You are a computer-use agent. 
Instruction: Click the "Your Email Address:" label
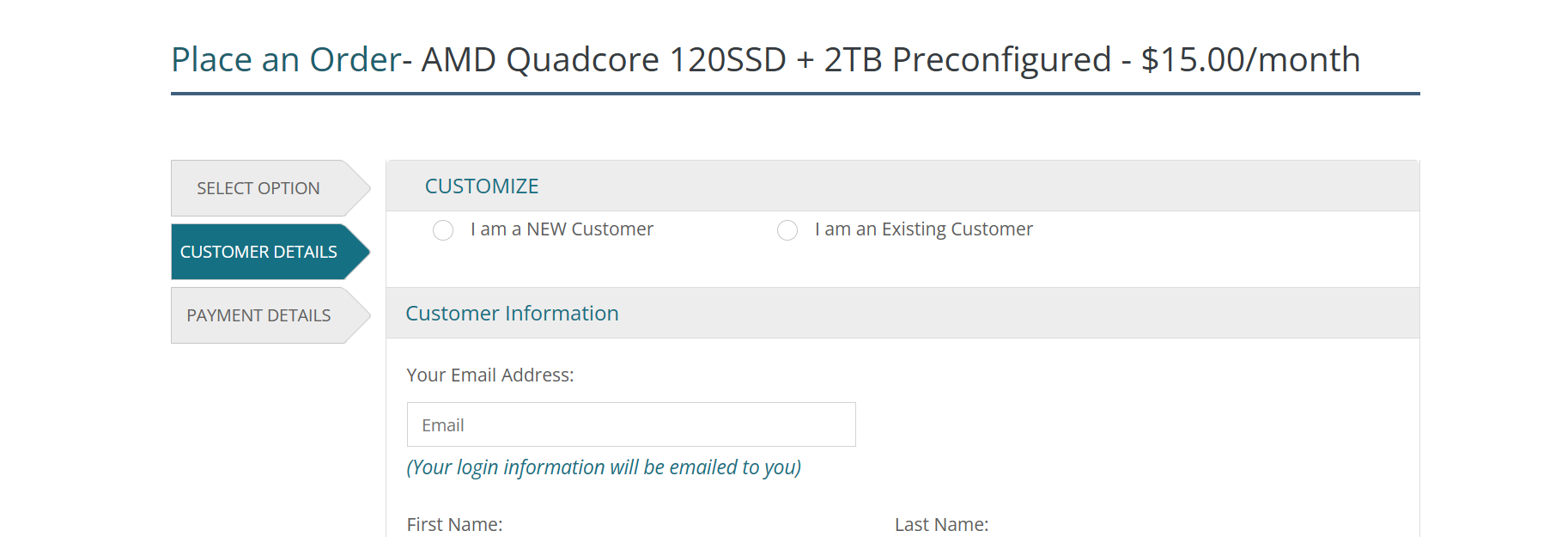pyautogui.click(x=489, y=375)
